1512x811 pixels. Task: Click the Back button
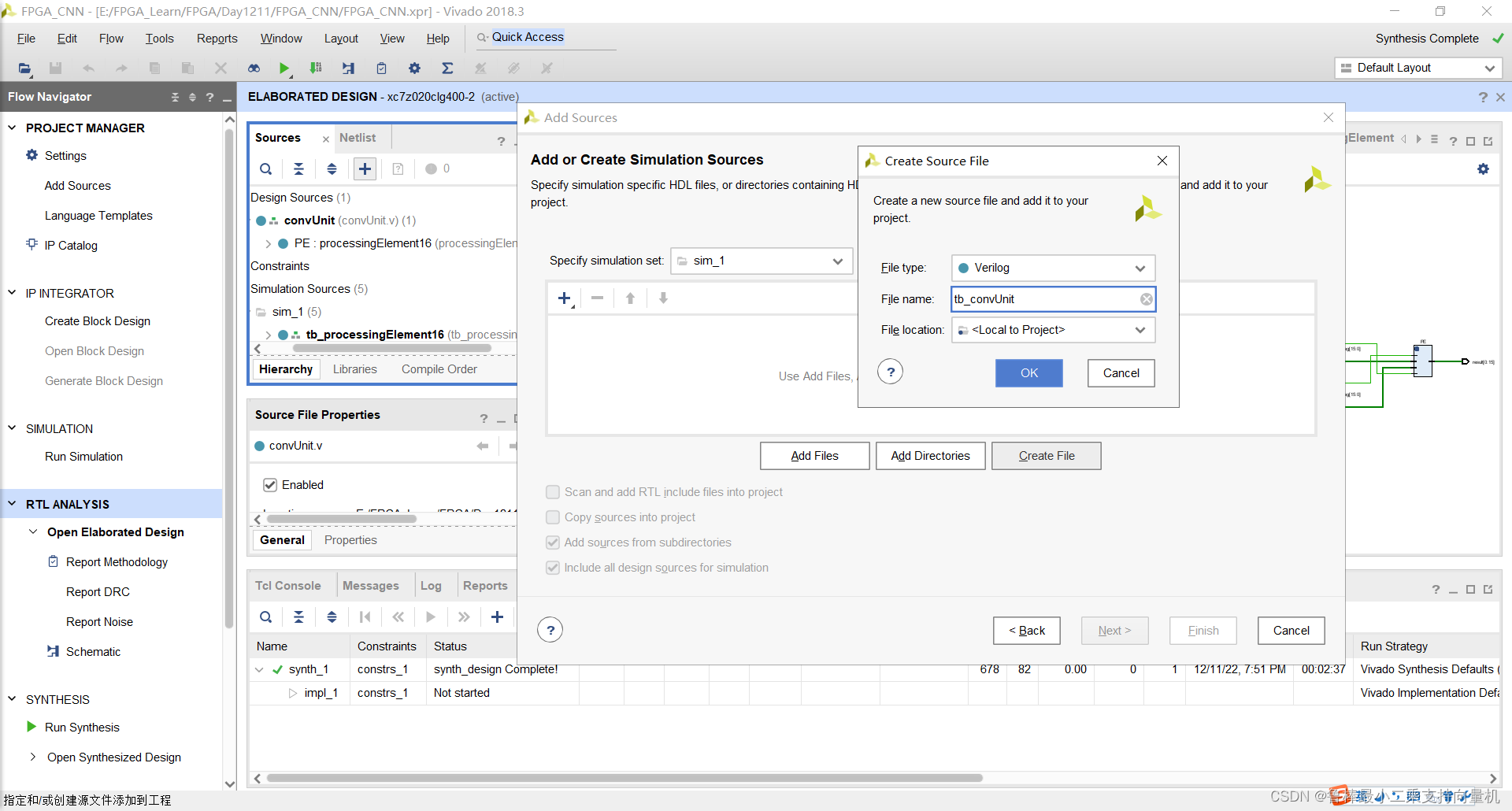[1027, 631]
